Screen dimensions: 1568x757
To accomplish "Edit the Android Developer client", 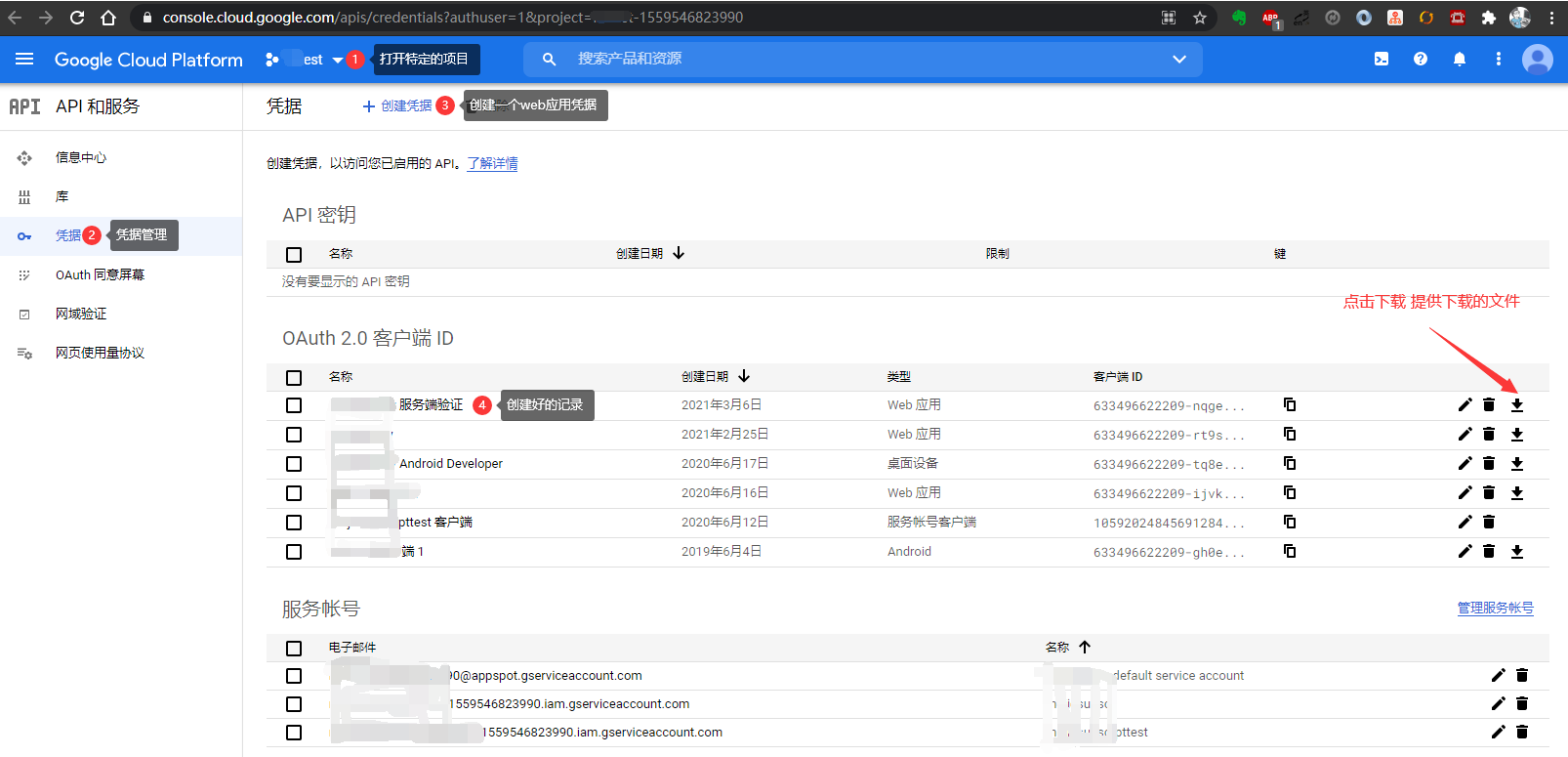I will click(x=1465, y=464).
